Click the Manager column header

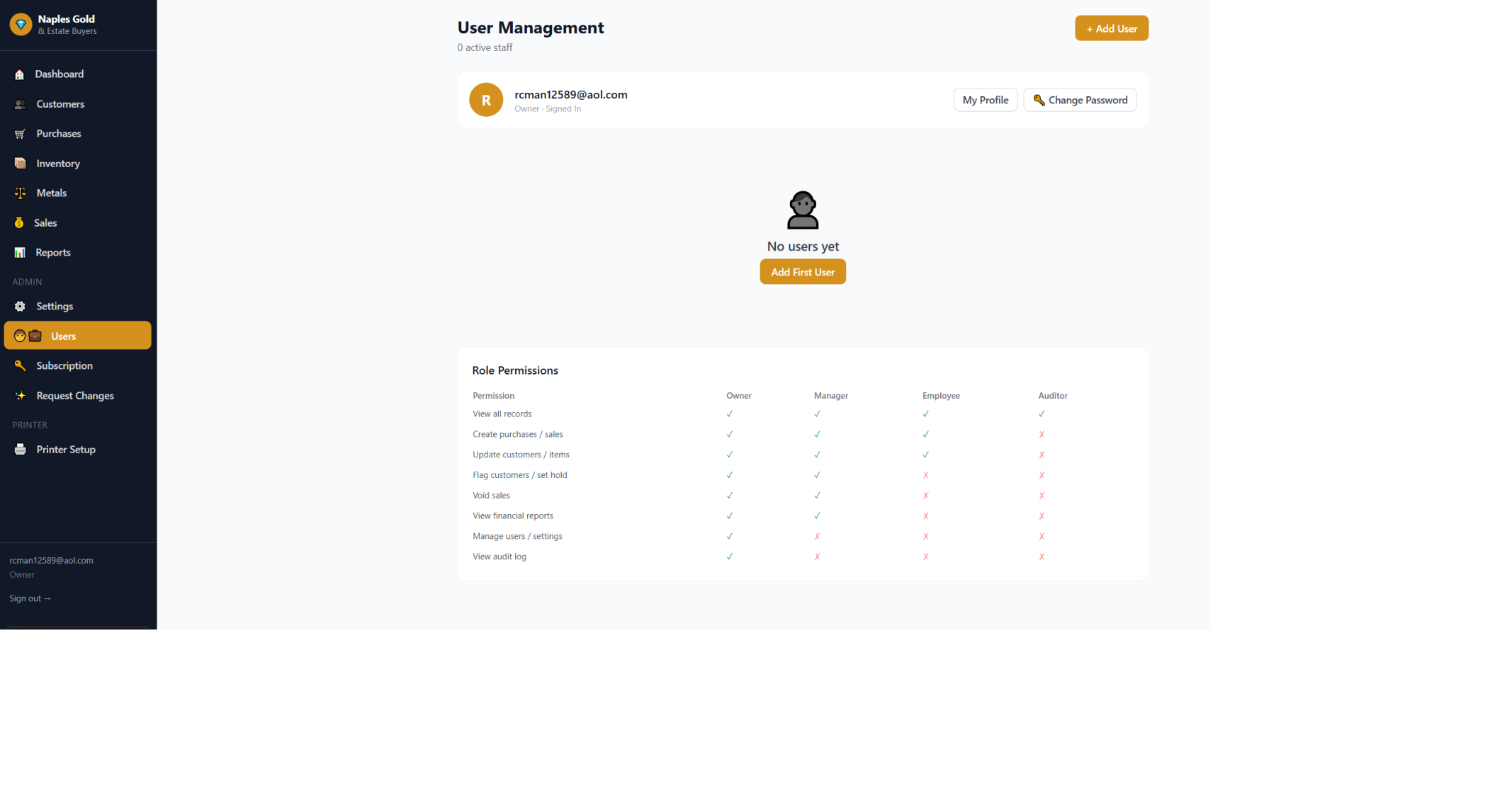[x=831, y=396]
